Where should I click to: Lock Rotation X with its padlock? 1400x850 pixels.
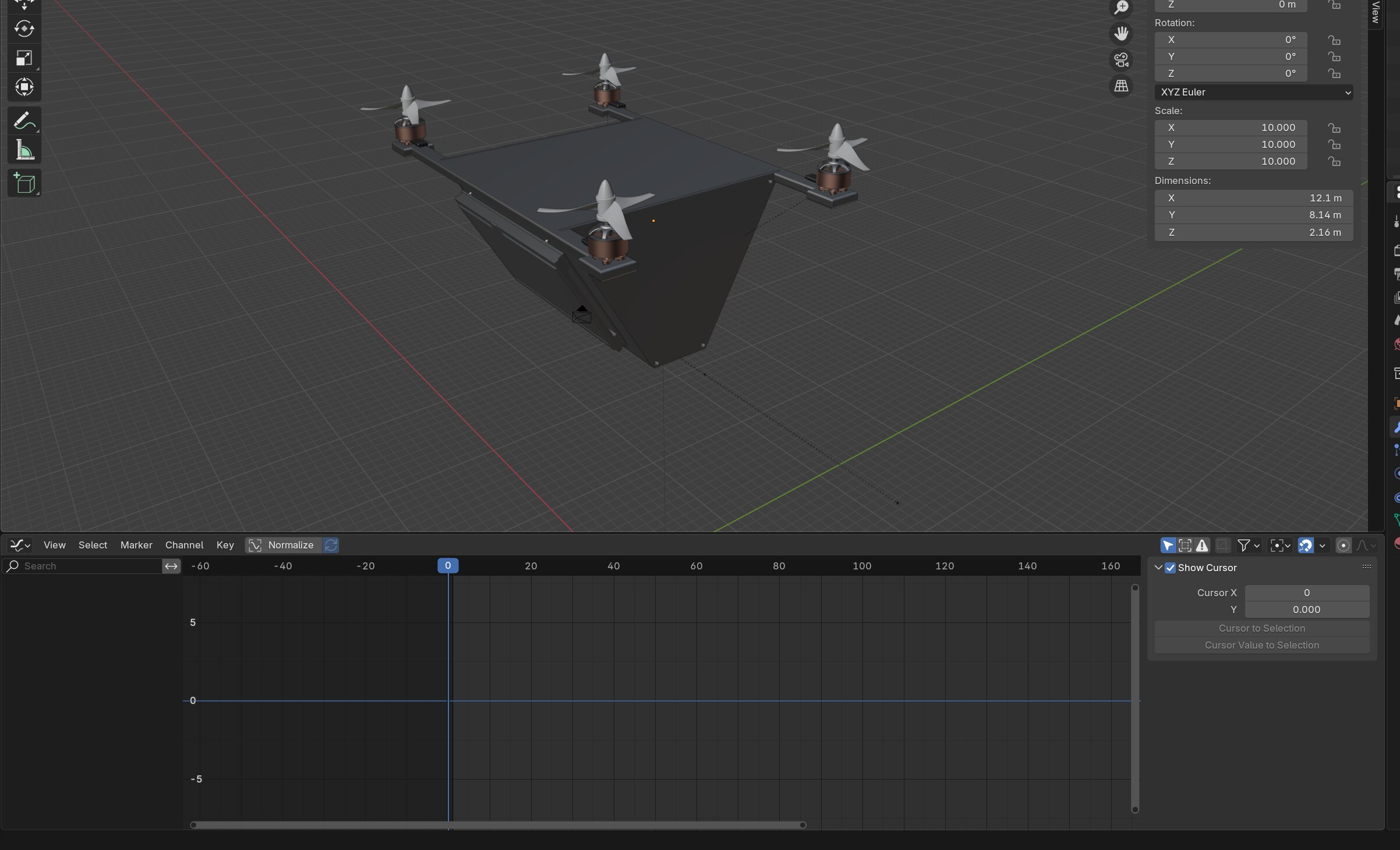coord(1334,40)
